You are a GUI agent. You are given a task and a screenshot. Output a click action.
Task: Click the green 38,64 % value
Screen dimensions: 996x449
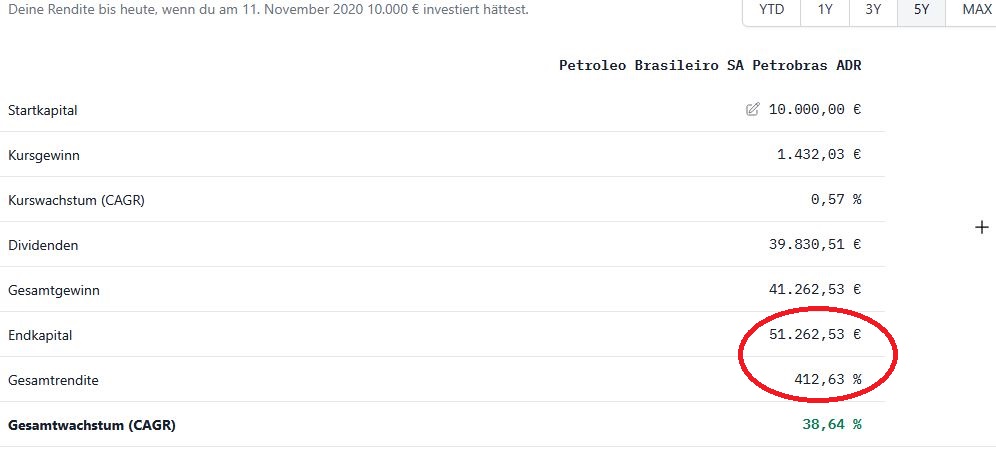click(831, 425)
